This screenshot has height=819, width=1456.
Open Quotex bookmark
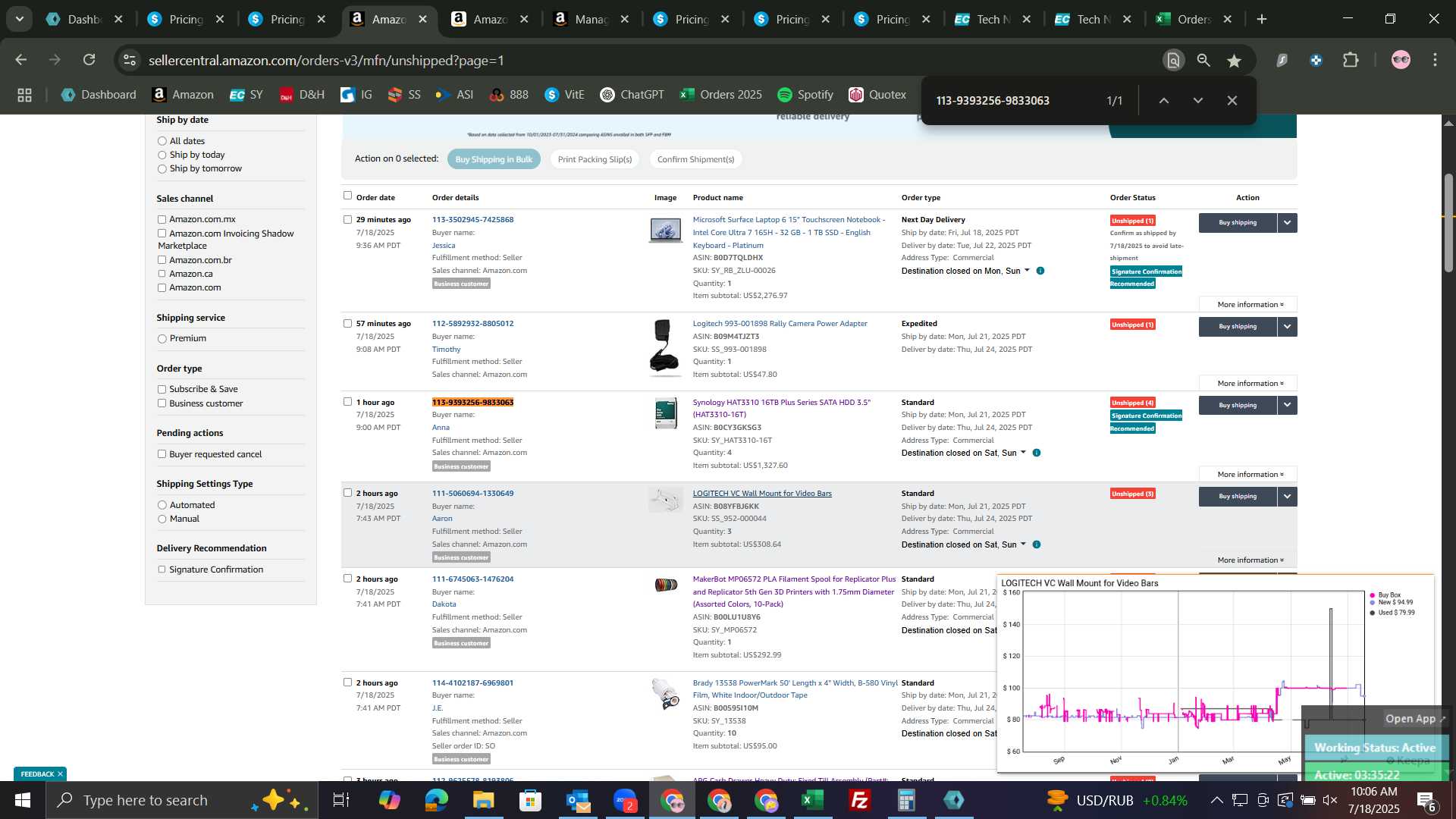[x=877, y=95]
